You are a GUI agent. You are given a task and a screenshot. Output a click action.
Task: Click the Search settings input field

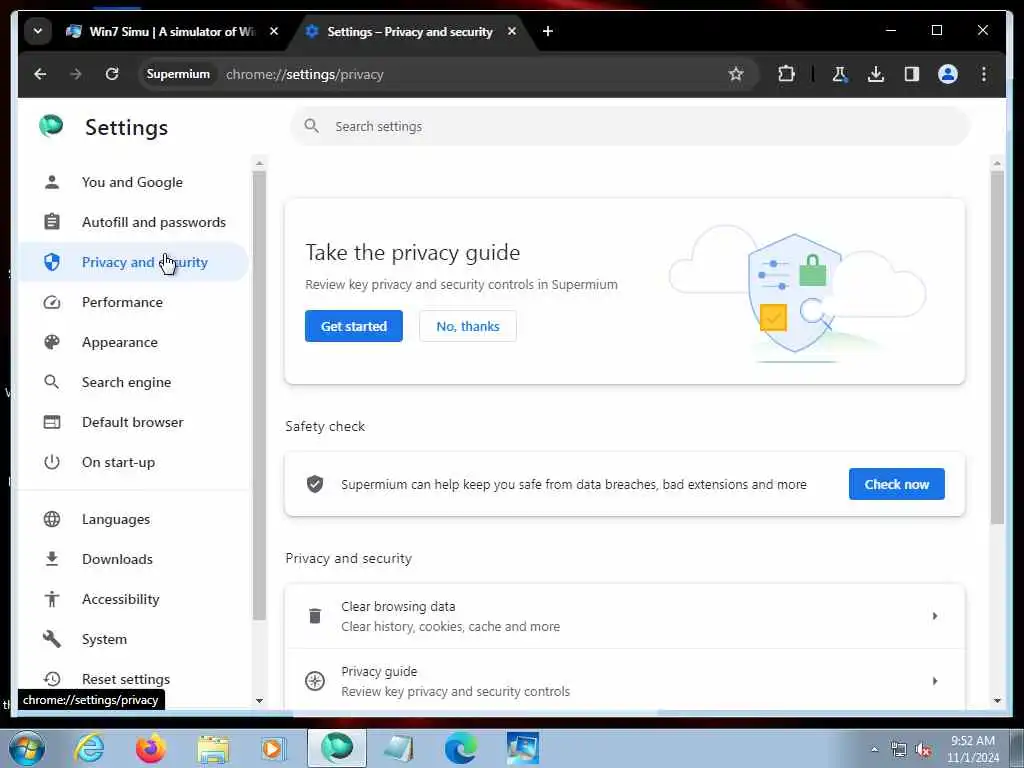coord(630,126)
